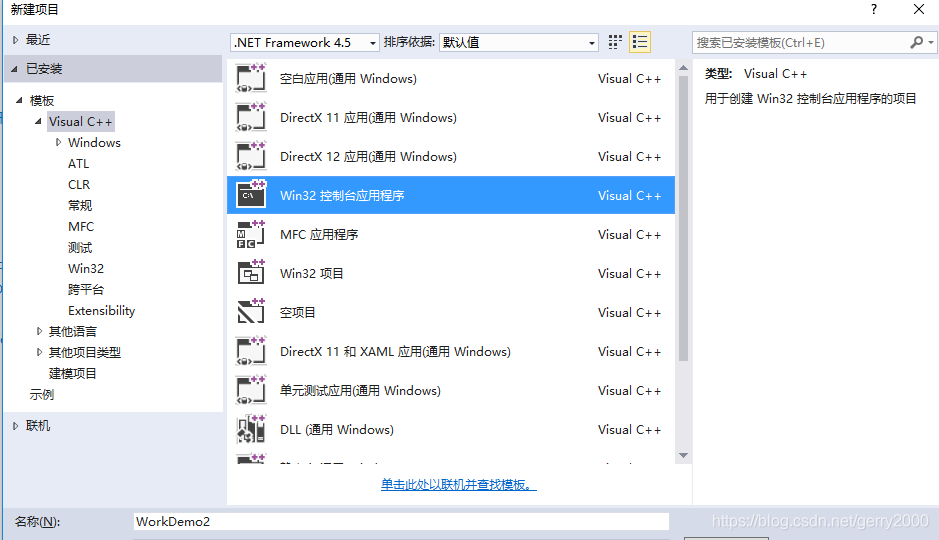
Task: Collapse the 已安装 section
Action: [x=14, y=69]
